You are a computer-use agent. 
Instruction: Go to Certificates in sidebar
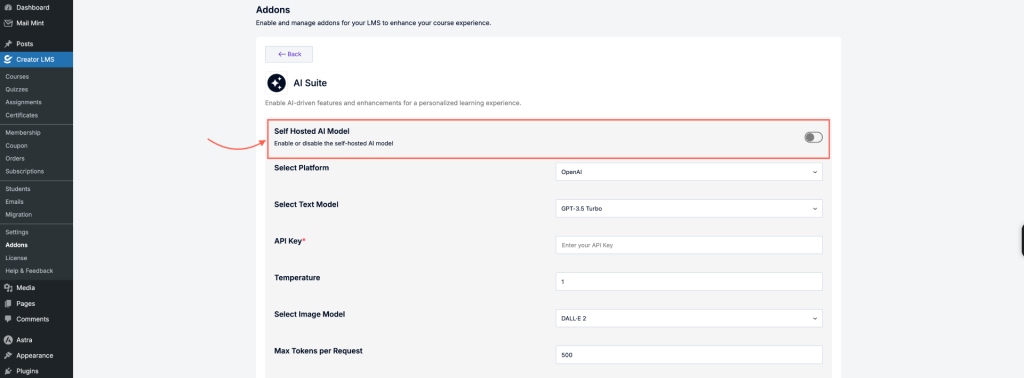[22, 115]
